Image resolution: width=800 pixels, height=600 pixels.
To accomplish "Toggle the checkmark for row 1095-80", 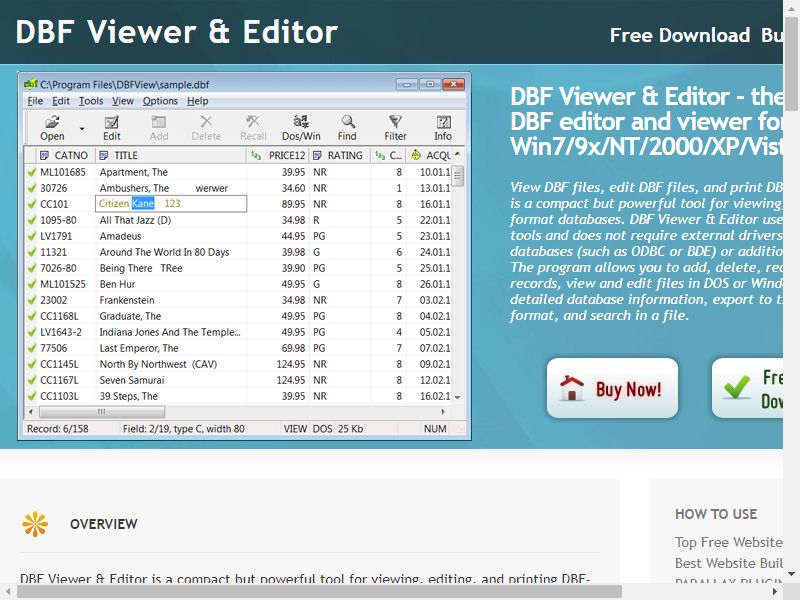I will [32, 220].
